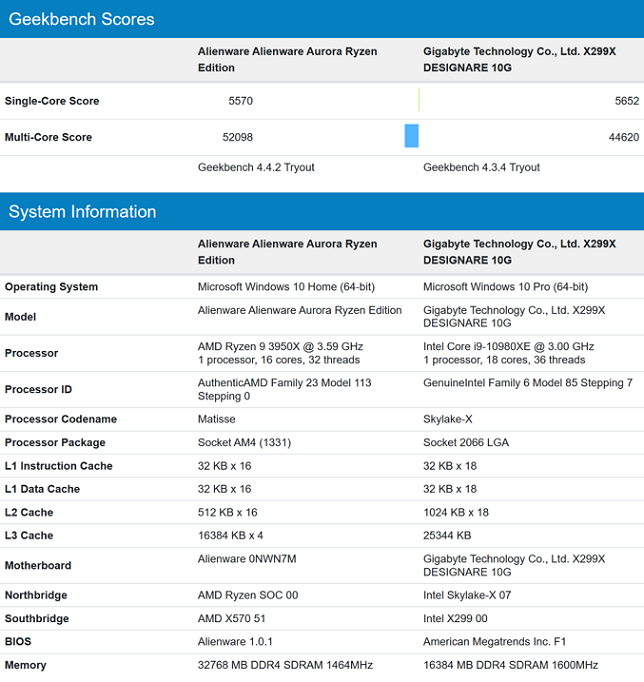Click the multi-core score value 52098
Image resolution: width=644 pixels, height=682 pixels.
[237, 137]
